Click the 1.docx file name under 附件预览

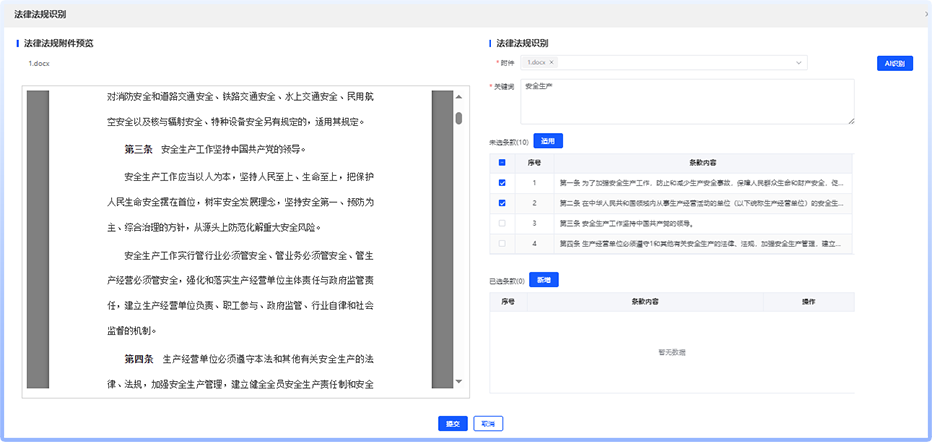(x=39, y=63)
